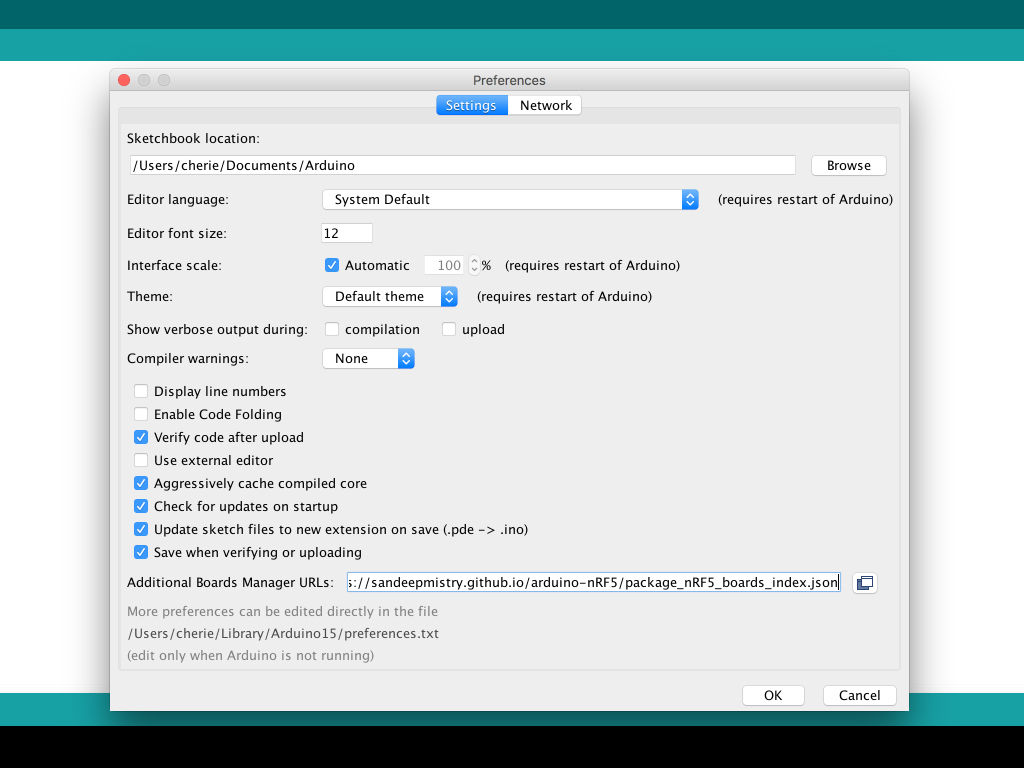The width and height of the screenshot is (1024, 768).
Task: Close the Preferences window with red button
Action: click(x=124, y=80)
